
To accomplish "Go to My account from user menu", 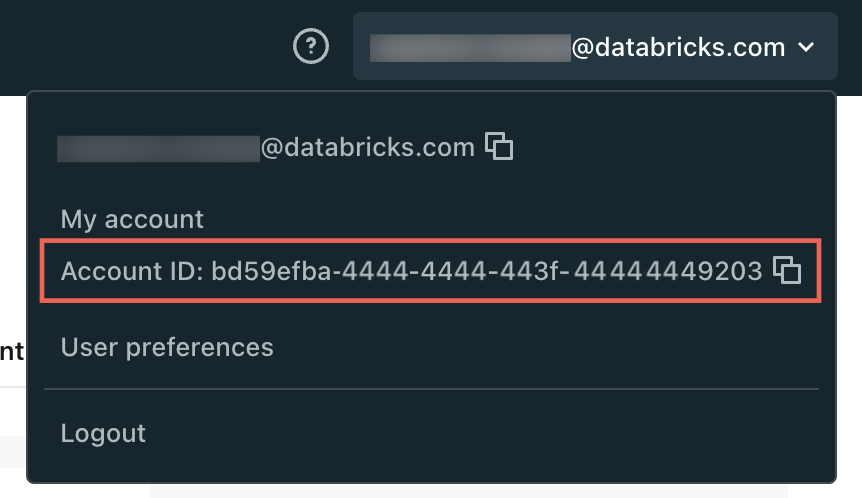I will tap(132, 219).
